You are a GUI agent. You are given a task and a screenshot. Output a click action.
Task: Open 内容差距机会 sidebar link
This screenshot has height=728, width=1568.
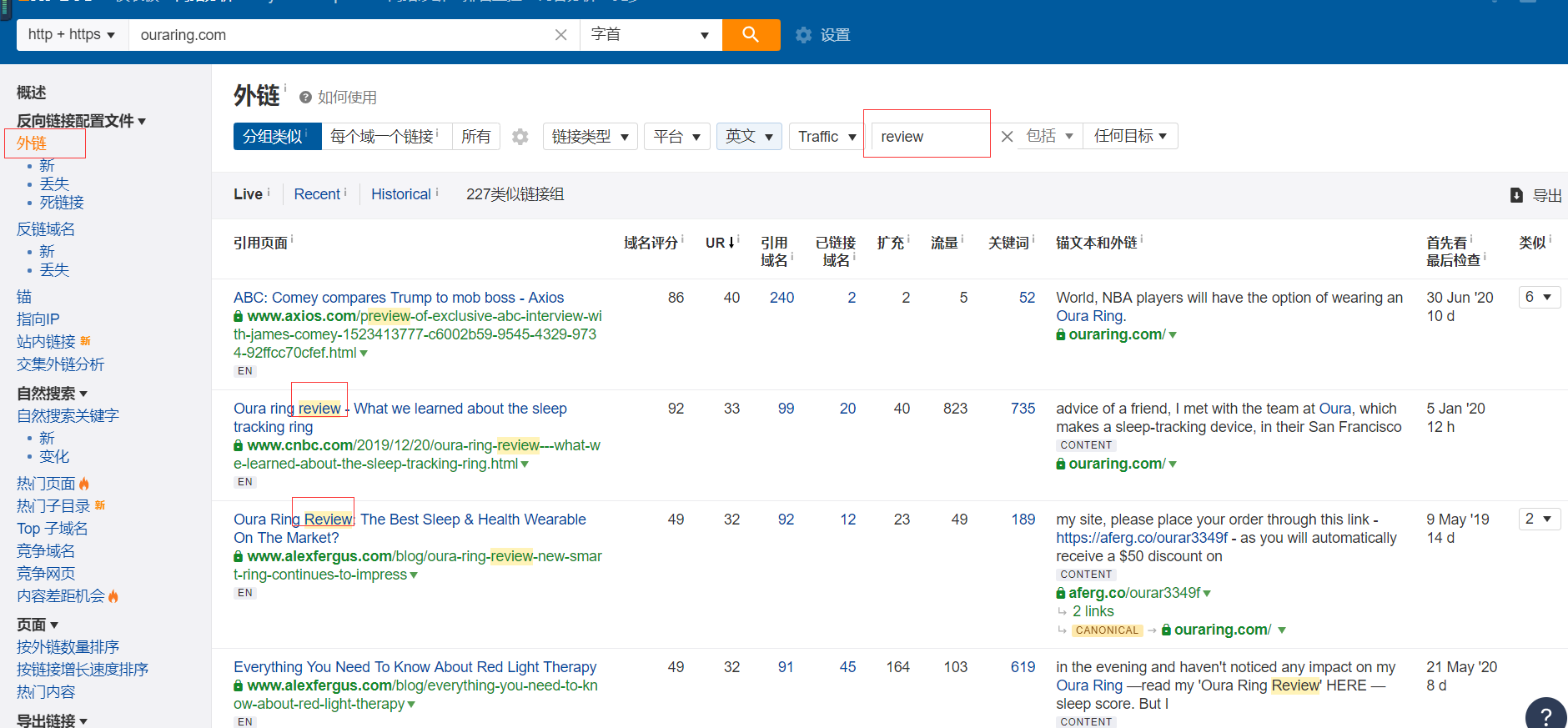pos(61,596)
